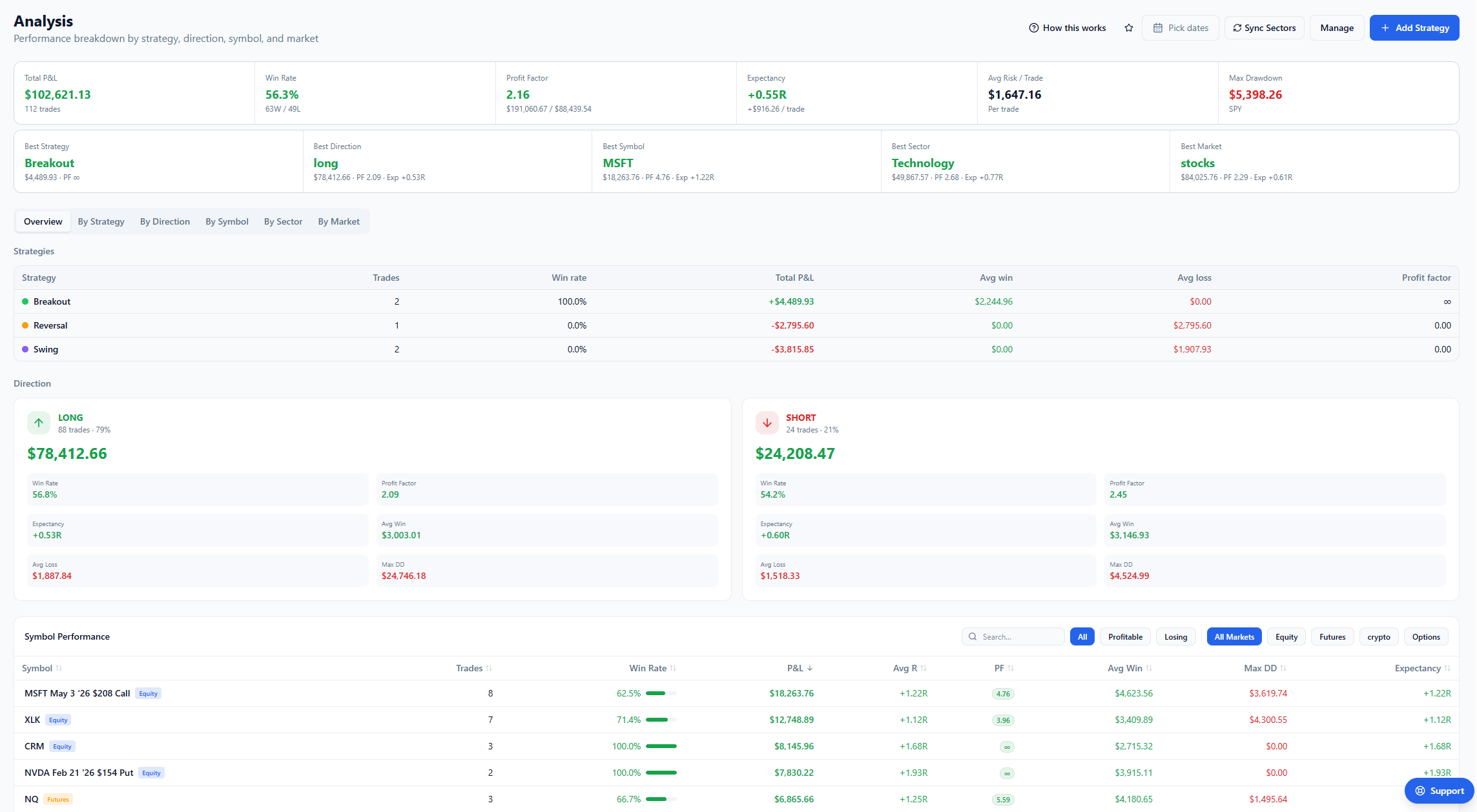Filter by crypto market
This screenshot has height=812, width=1477.
(x=1379, y=636)
